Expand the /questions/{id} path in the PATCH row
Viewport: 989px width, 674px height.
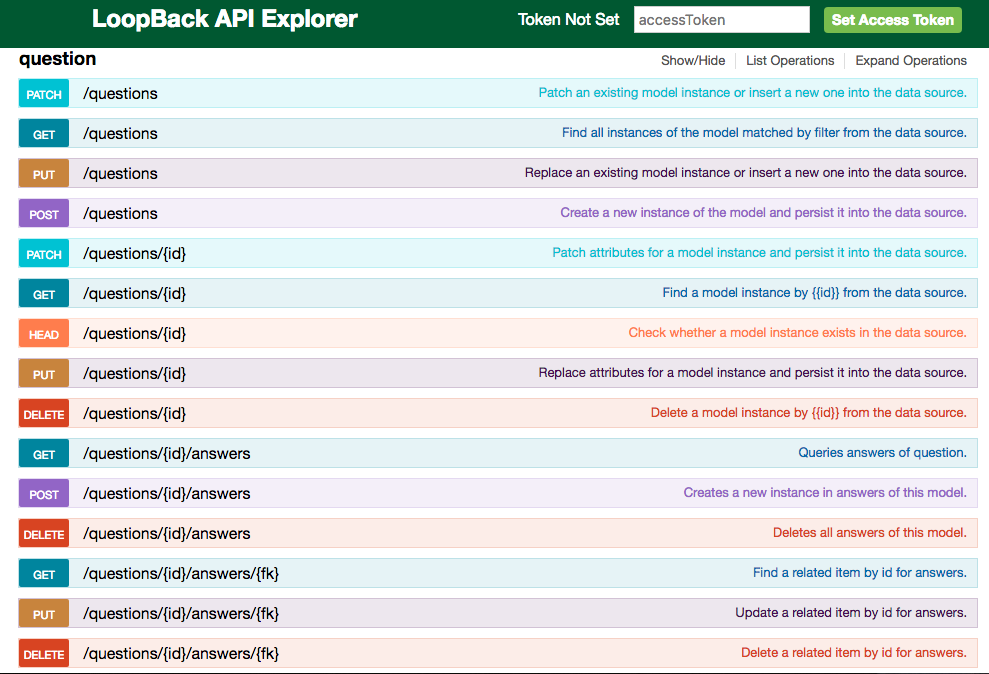[134, 253]
